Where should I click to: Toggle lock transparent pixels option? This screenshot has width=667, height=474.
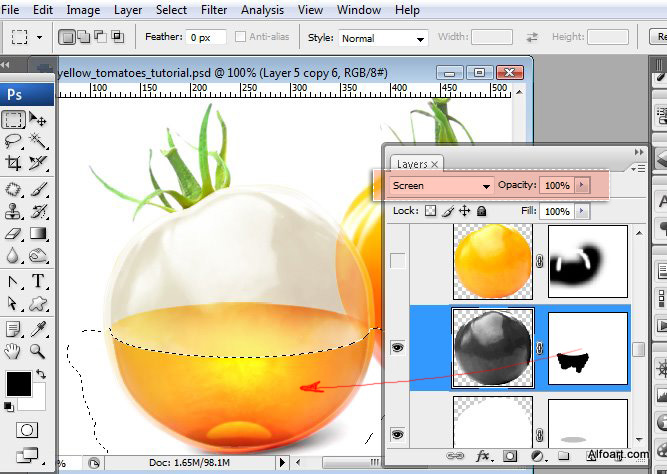coord(431,212)
